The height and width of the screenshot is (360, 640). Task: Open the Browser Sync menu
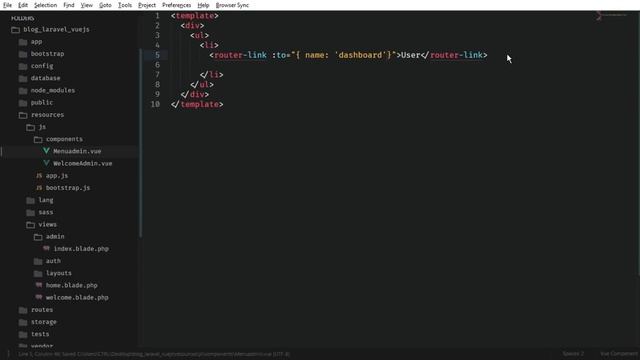tap(232, 5)
